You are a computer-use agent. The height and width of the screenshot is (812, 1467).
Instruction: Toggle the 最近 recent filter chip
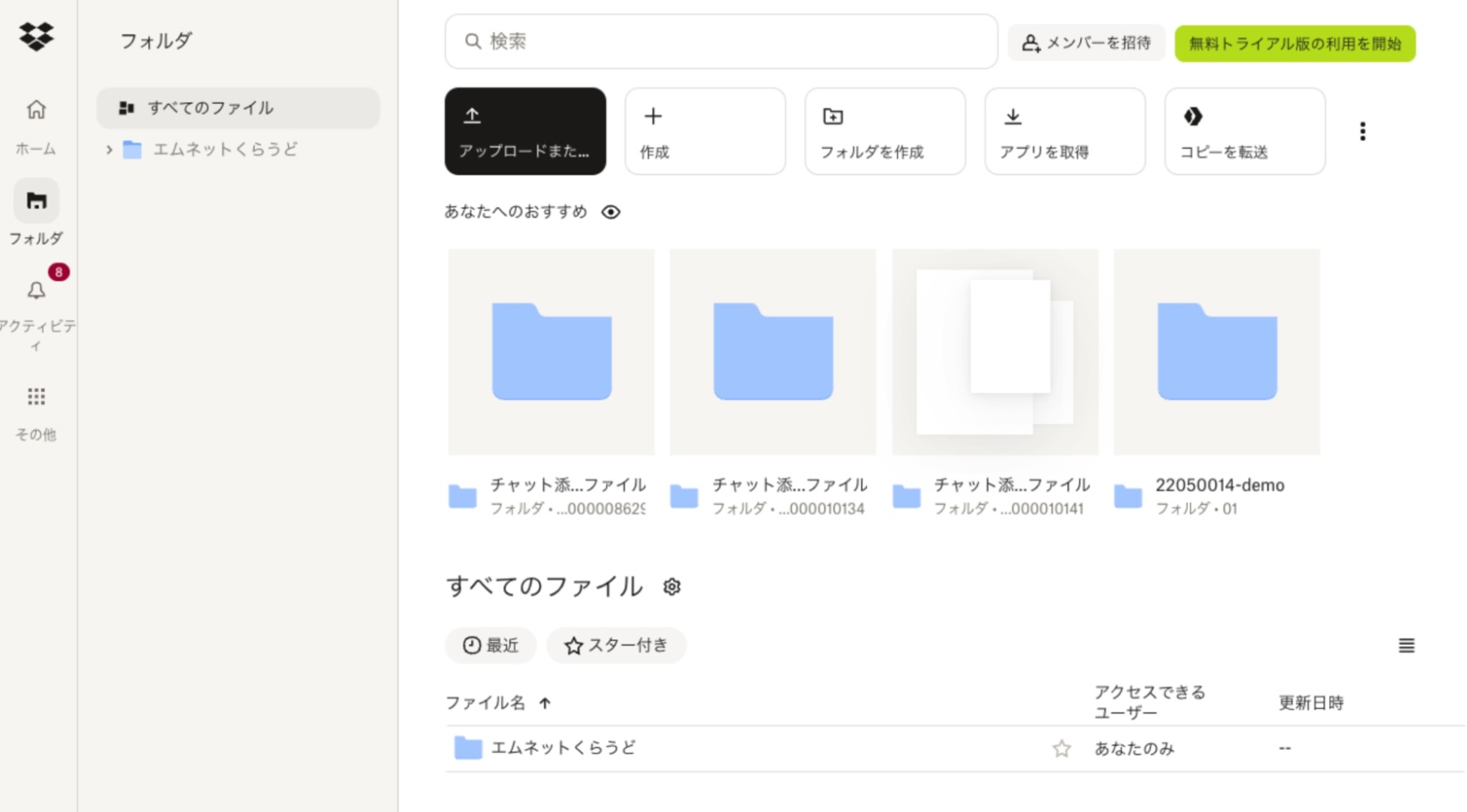[x=491, y=646]
